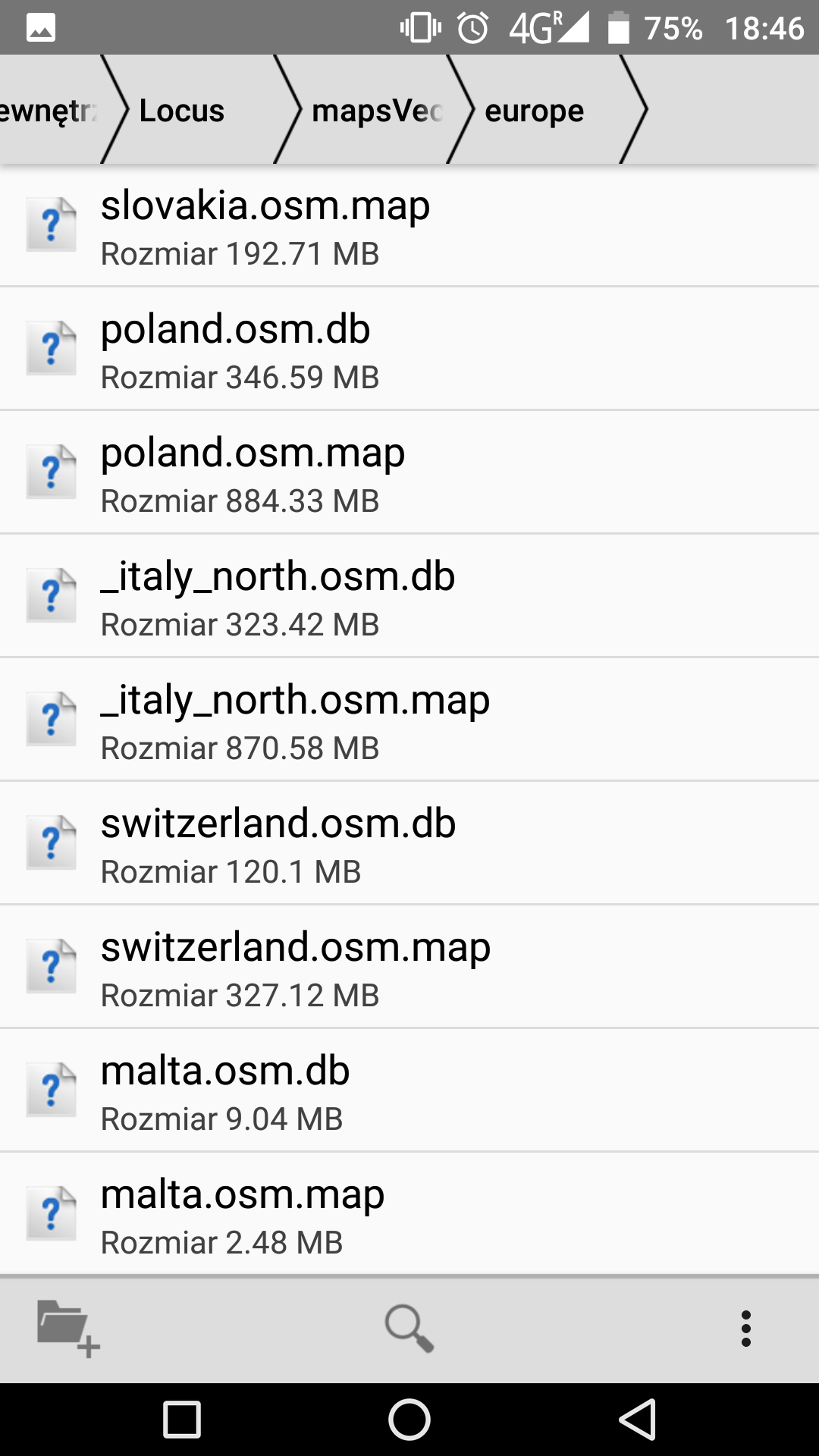Open the recent apps square button
Image resolution: width=819 pixels, height=1456 pixels.
[182, 1420]
